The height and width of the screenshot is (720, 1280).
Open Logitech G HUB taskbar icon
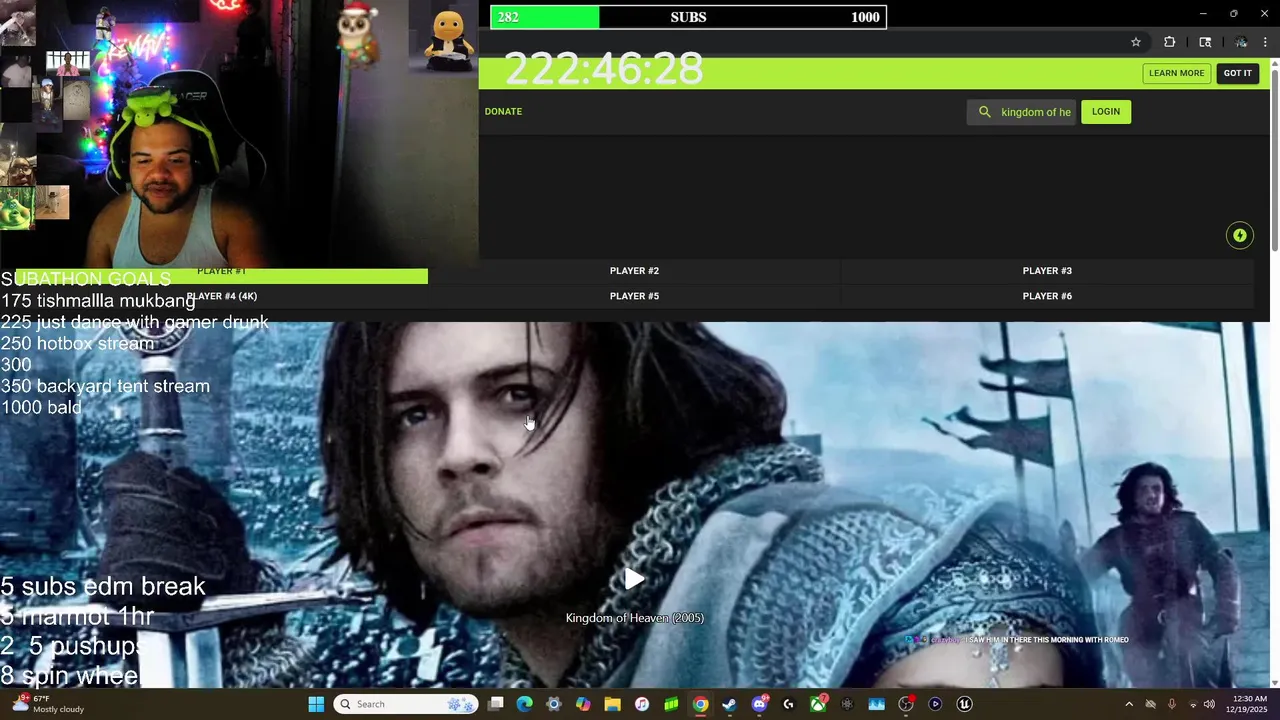(788, 704)
